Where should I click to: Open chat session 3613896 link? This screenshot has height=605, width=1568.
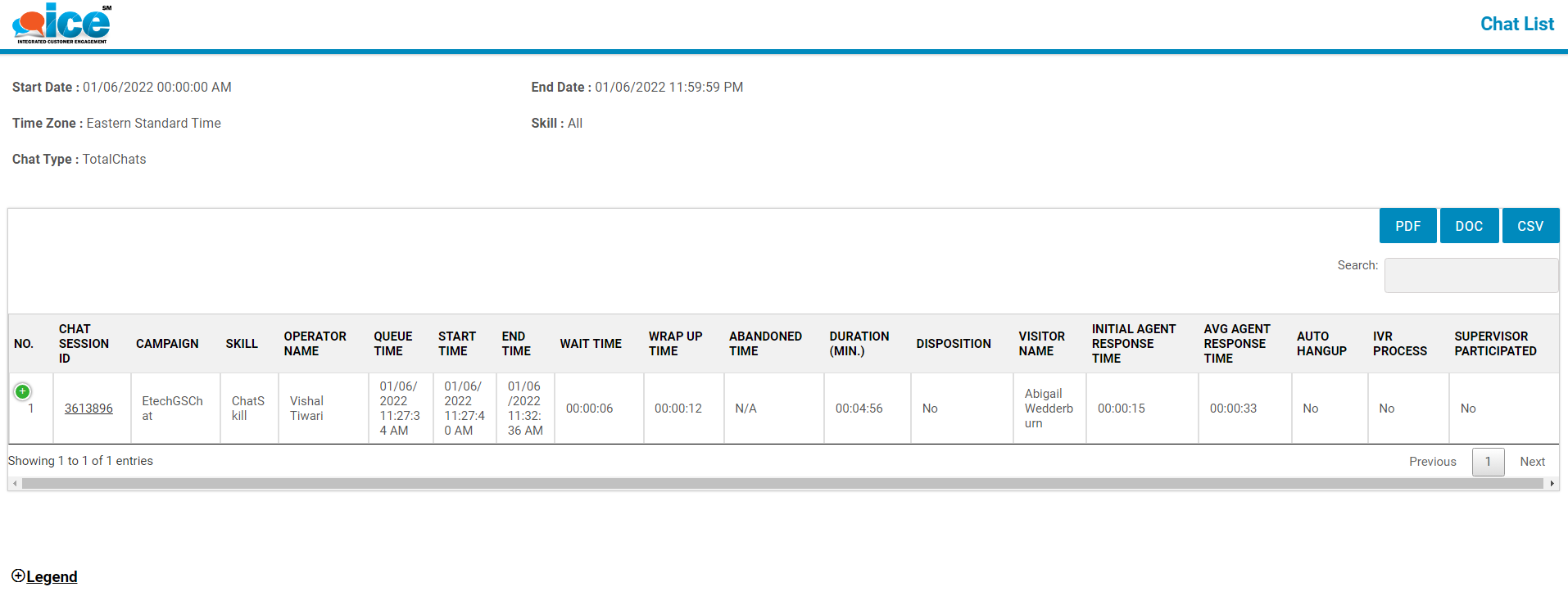(88, 409)
